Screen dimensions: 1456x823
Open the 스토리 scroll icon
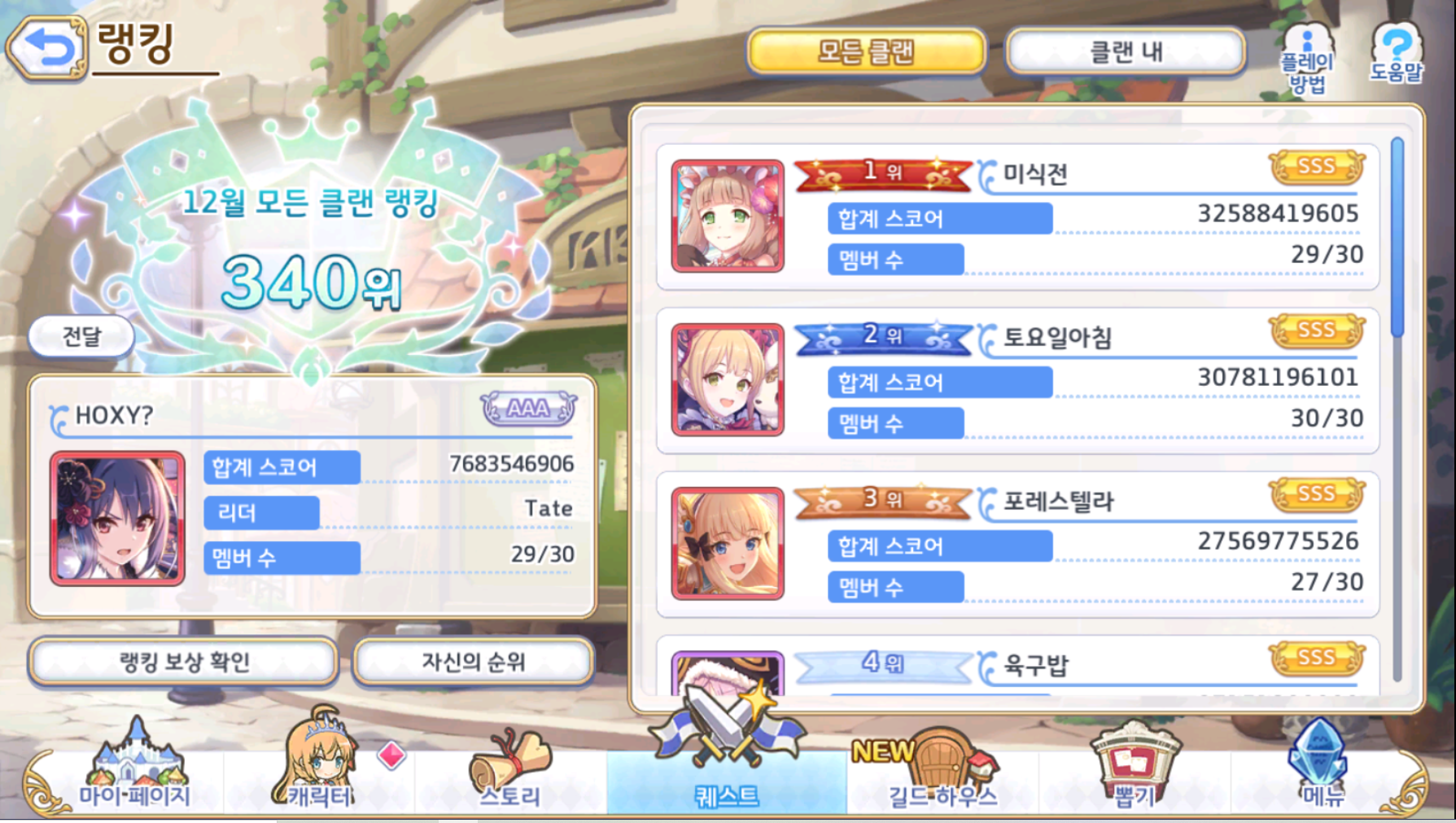coord(510,767)
